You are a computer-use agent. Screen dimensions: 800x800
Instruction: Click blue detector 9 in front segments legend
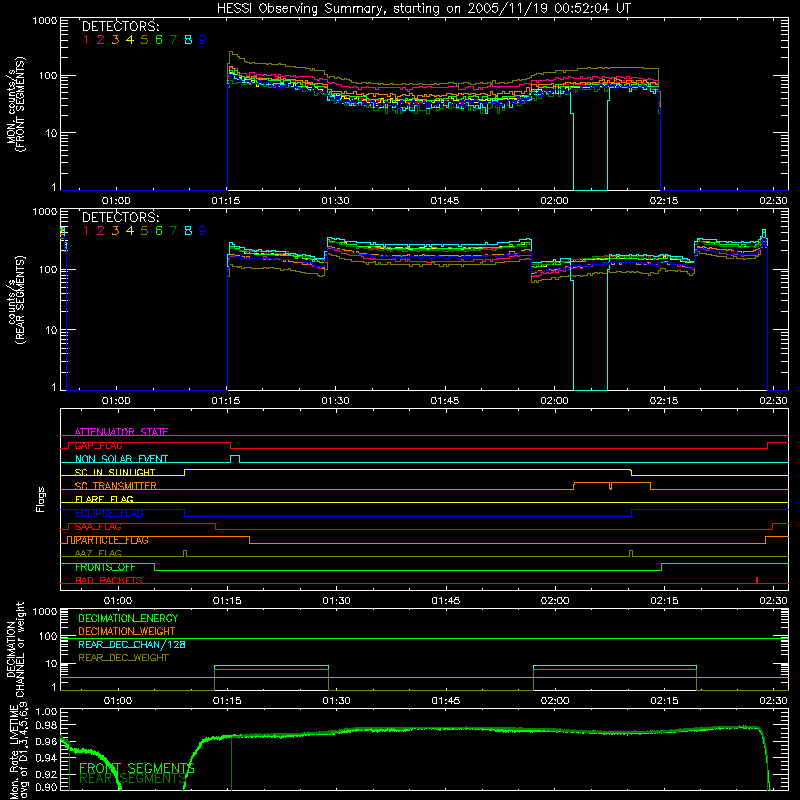203,40
